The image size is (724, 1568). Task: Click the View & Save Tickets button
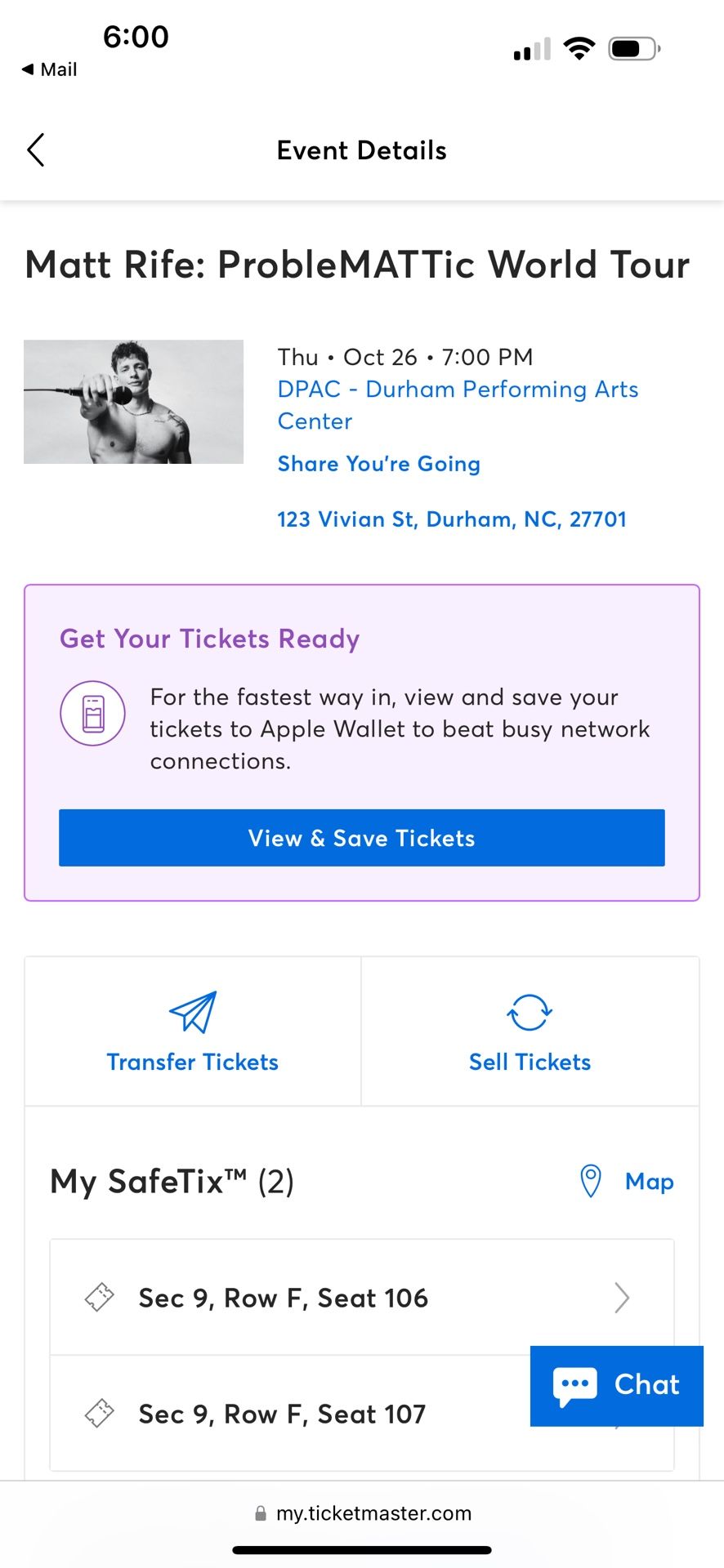(x=362, y=838)
